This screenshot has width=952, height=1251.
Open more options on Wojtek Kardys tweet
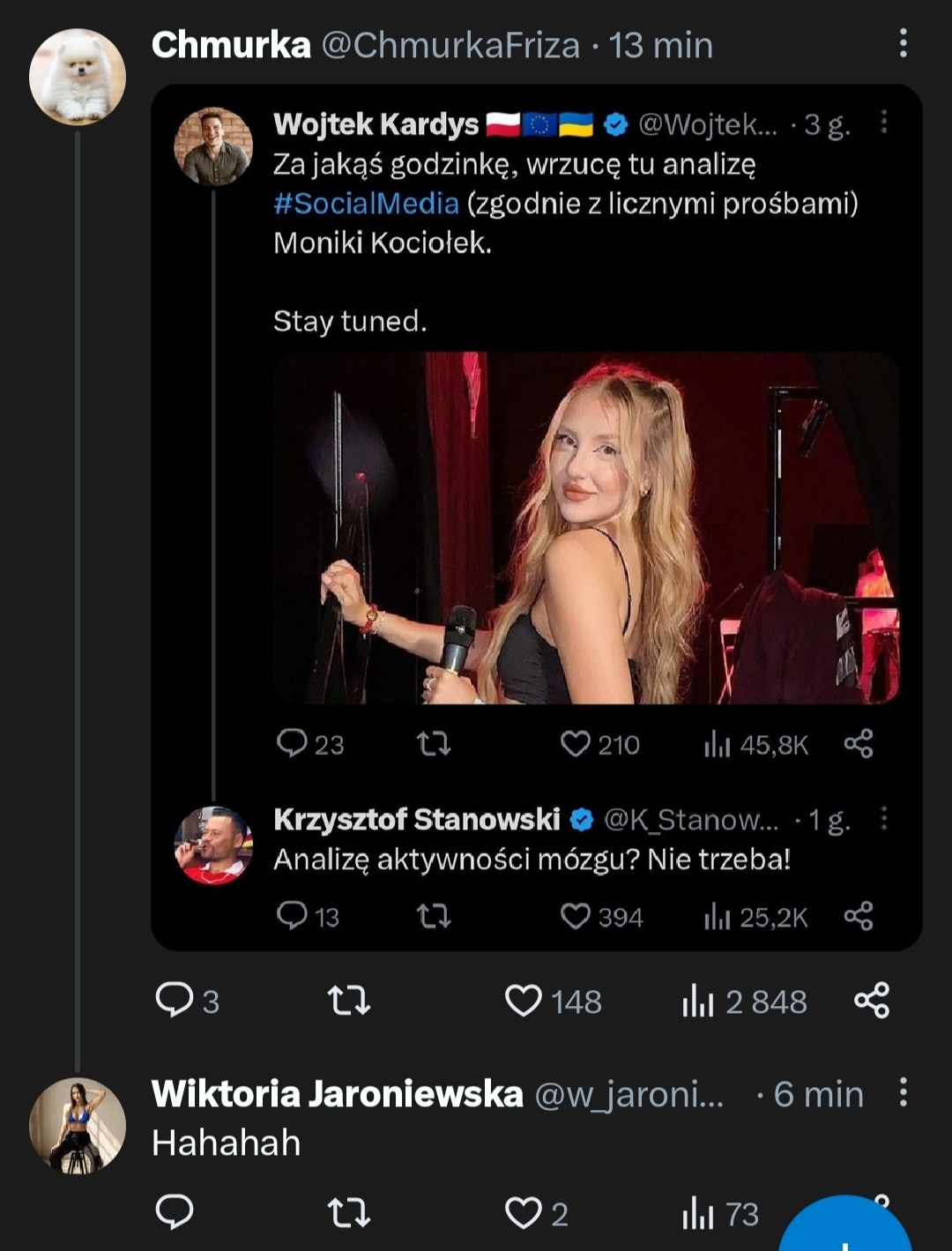coord(883,123)
